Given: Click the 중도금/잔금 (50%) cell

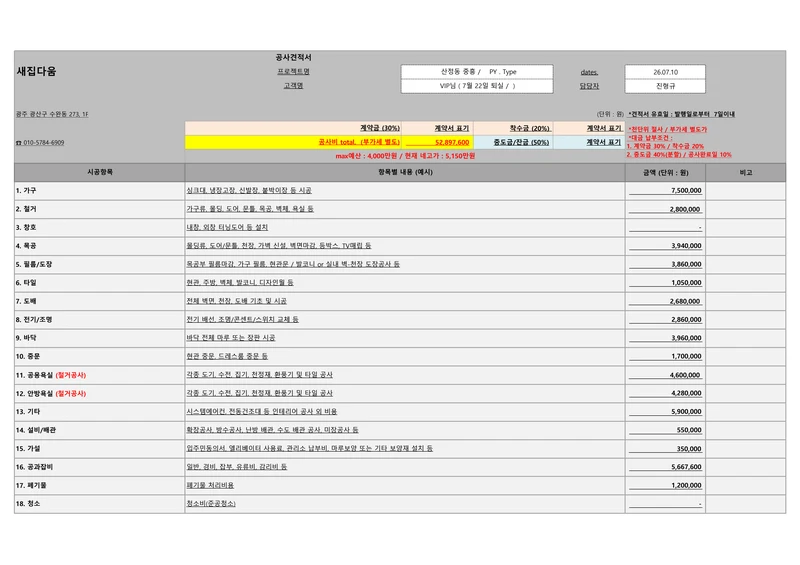Looking at the screenshot, I should point(513,142).
